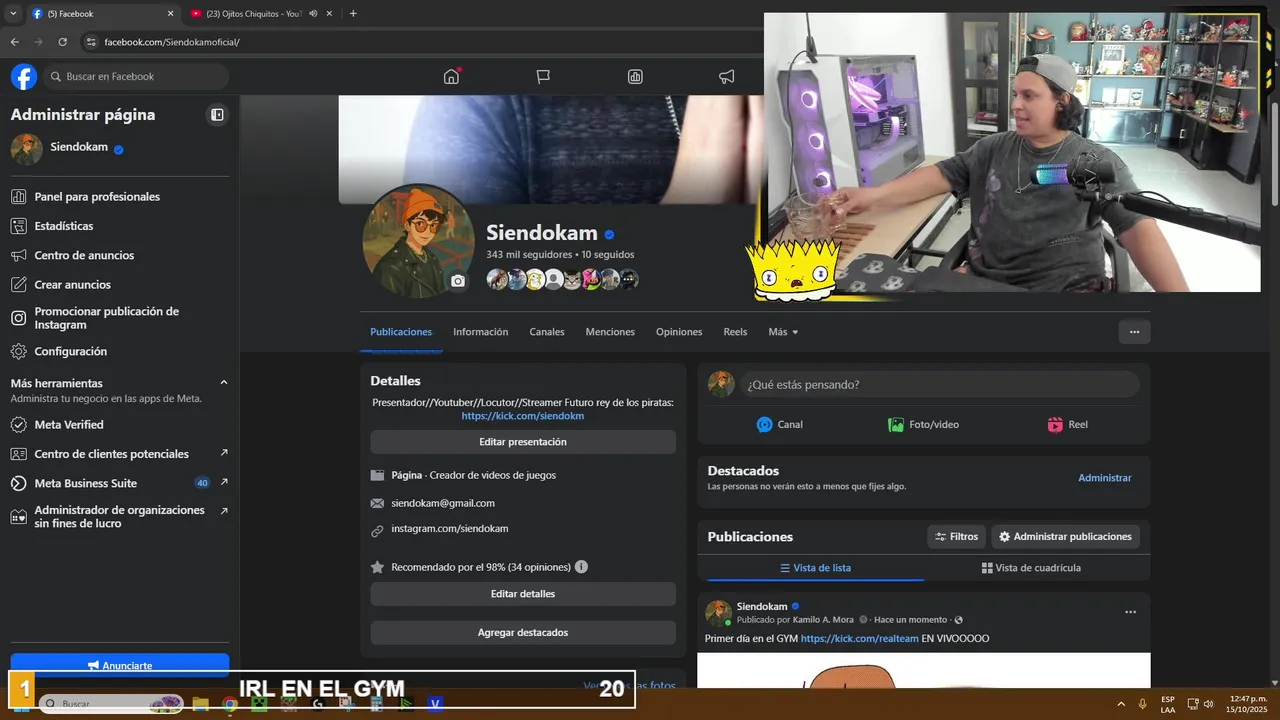
Task: Click the site info icon in the address bar
Action: (x=90, y=42)
